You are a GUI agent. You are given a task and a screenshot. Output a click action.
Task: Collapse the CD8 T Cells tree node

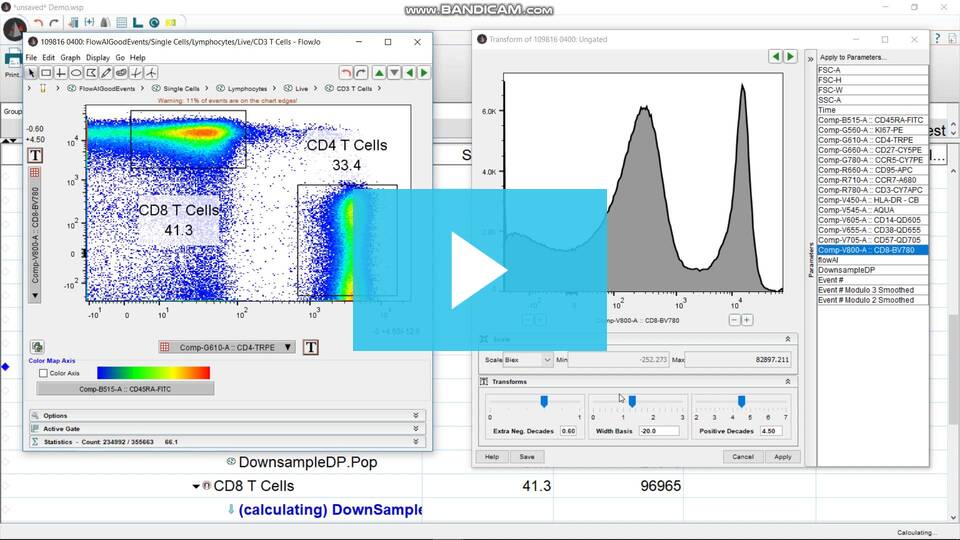196,486
